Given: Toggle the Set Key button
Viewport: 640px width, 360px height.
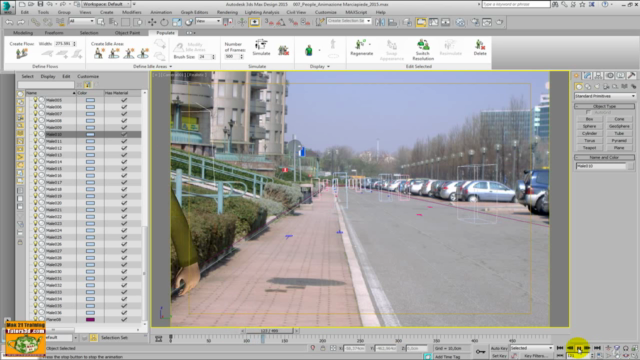Looking at the screenshot, I should pos(499,356).
